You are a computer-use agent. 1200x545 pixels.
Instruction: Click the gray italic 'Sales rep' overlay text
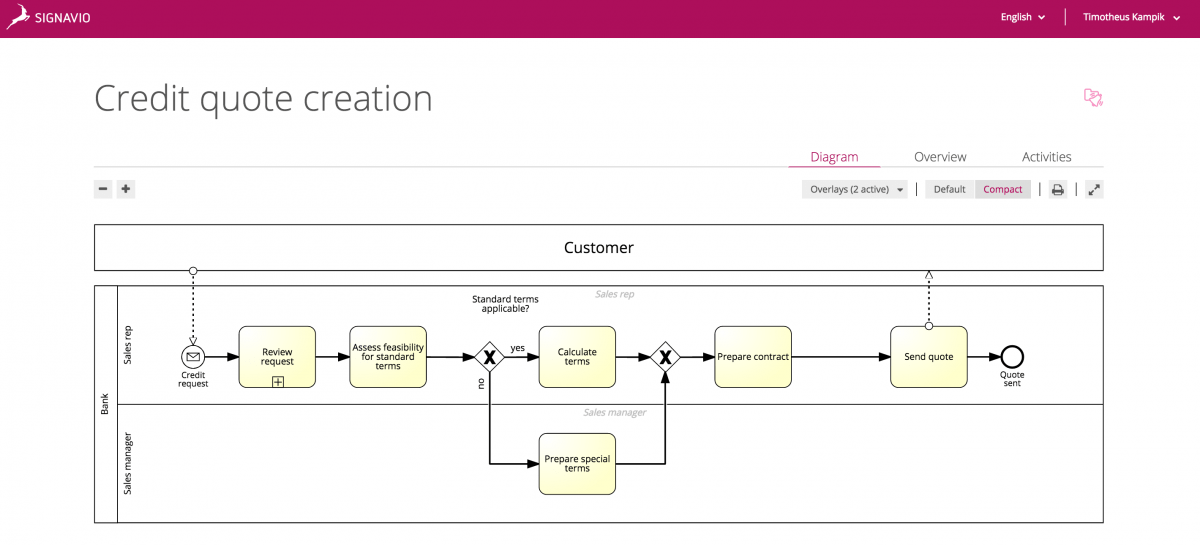[x=614, y=294]
